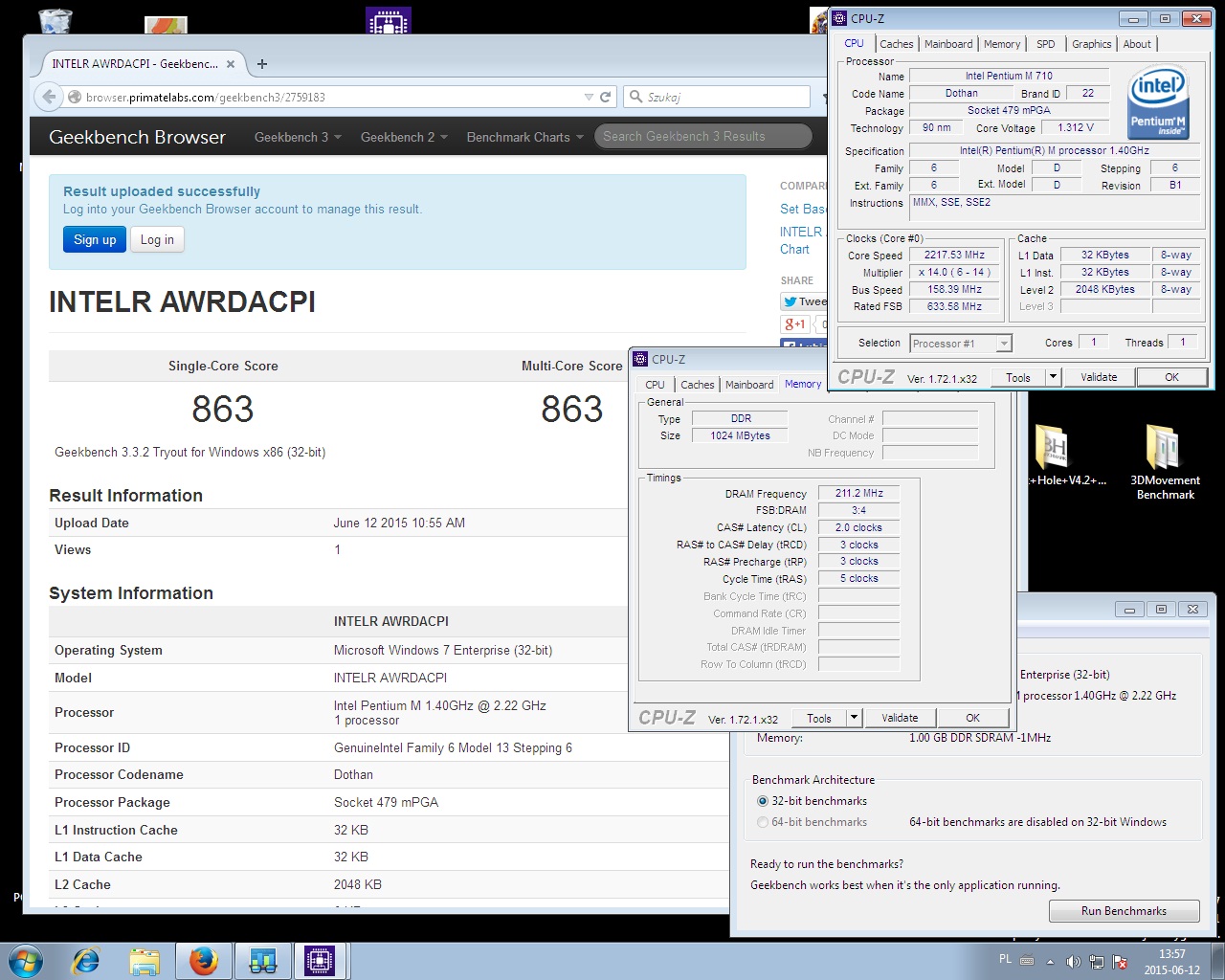The image size is (1225, 980).
Task: Open Windows Explorer from the taskbar
Action: [x=145, y=961]
